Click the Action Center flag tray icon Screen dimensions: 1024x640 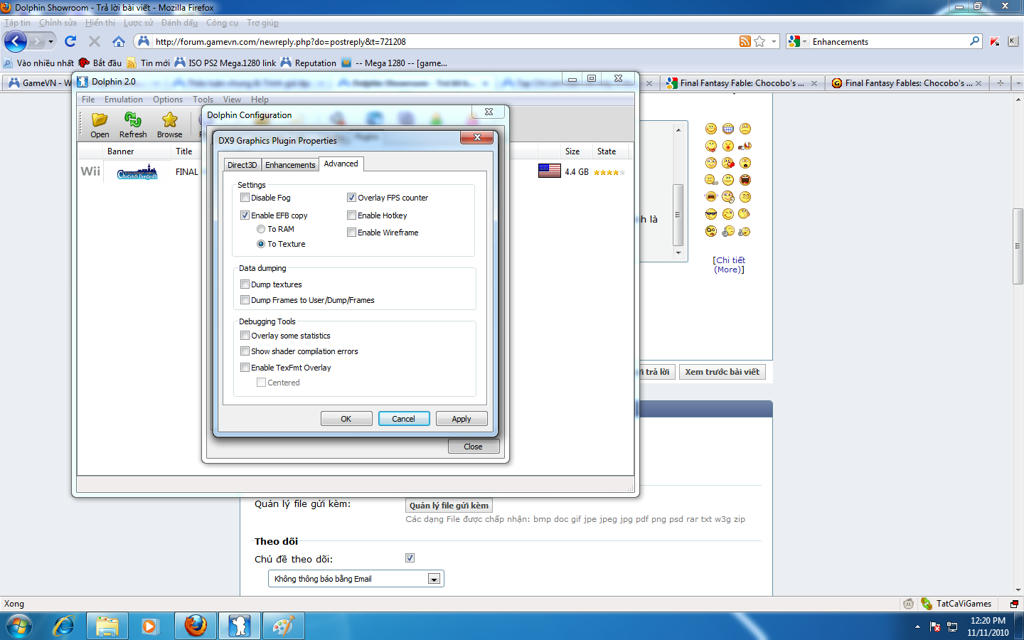tap(935, 626)
